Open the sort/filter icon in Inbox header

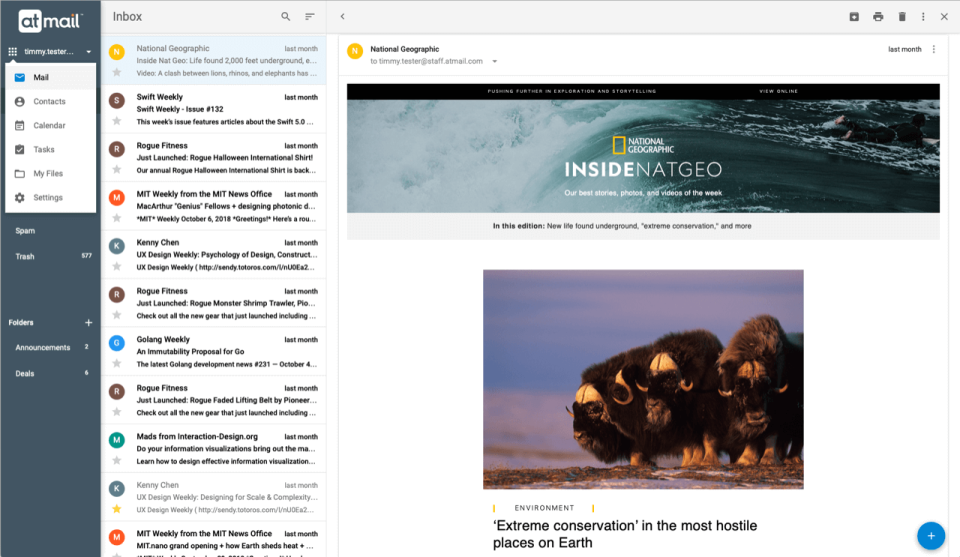(x=310, y=17)
